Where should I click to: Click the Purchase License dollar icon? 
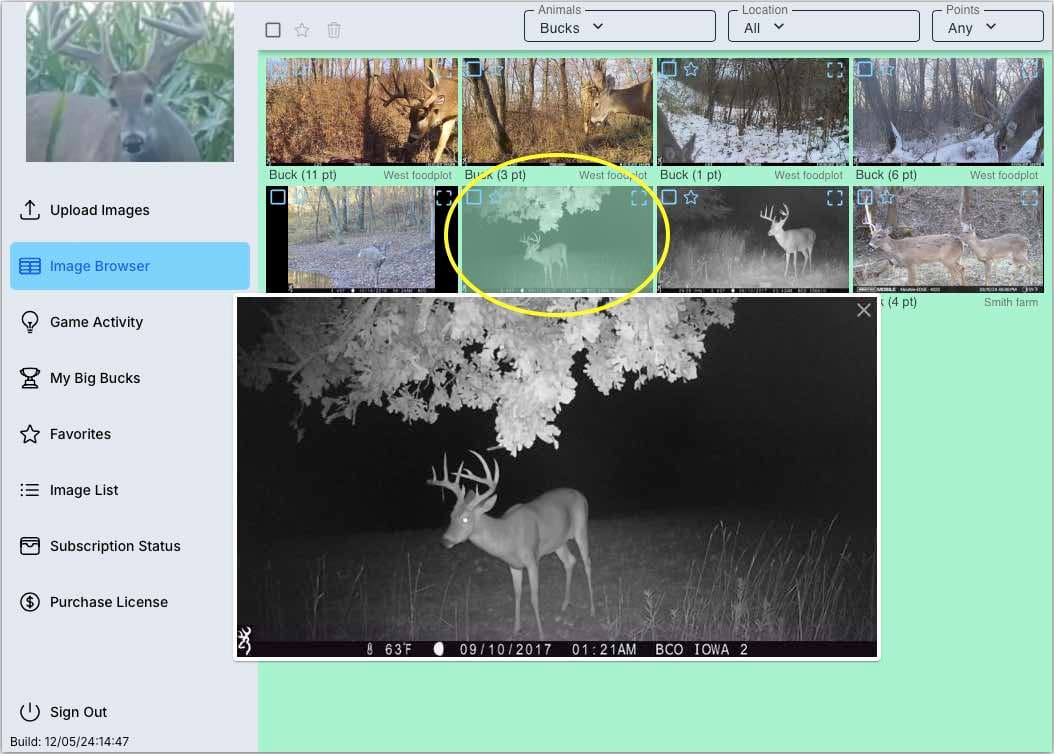(30, 601)
